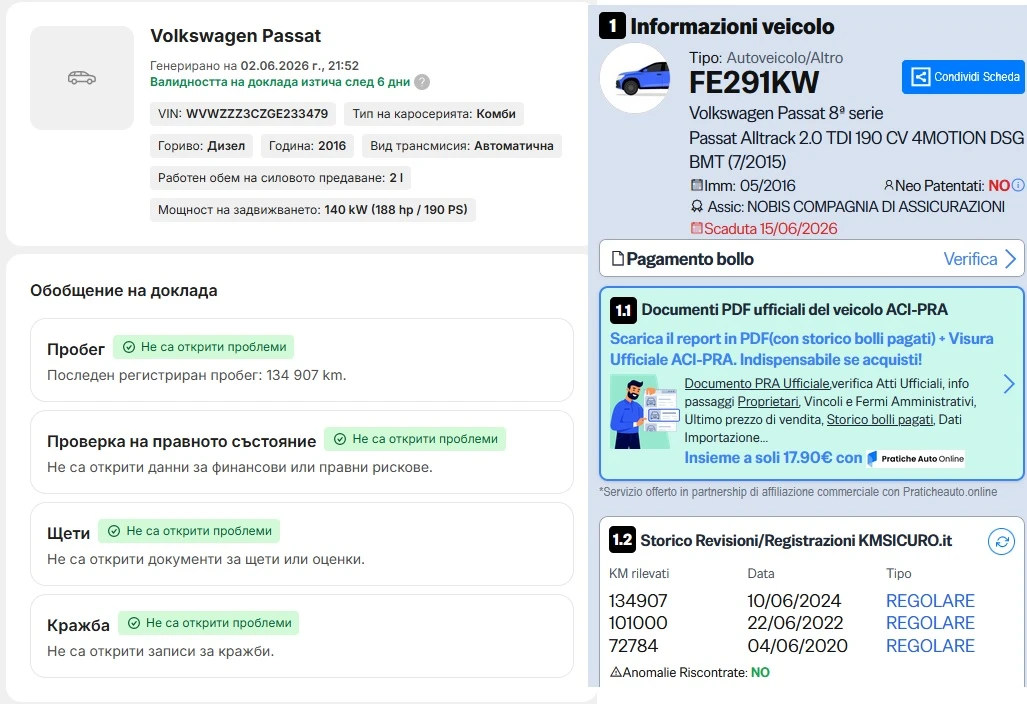Click the Neo Patentati person icon
Viewport: 1027px width, 708px height.
point(889,185)
